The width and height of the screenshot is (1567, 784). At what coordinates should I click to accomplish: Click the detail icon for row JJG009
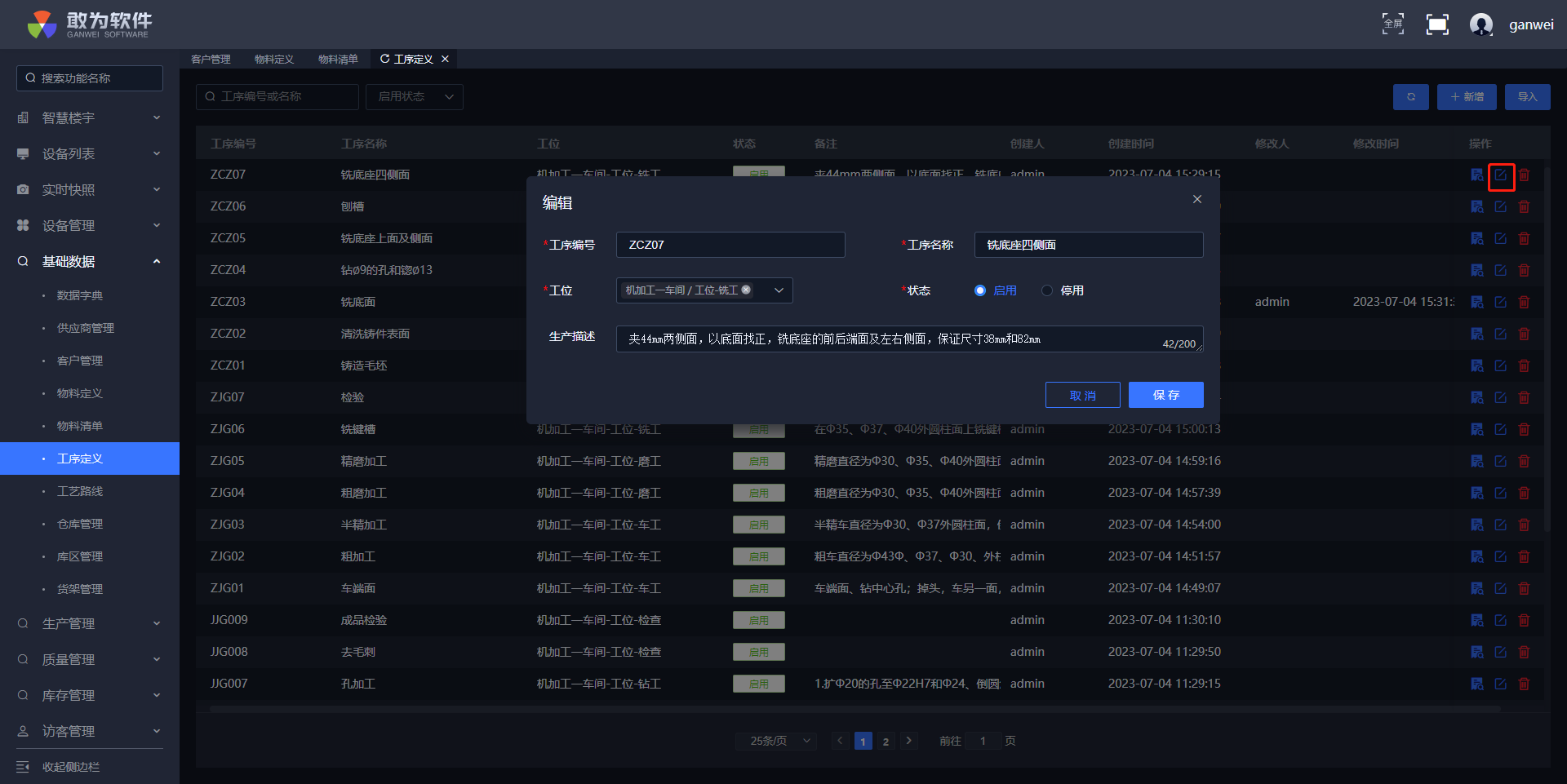coord(1476,620)
